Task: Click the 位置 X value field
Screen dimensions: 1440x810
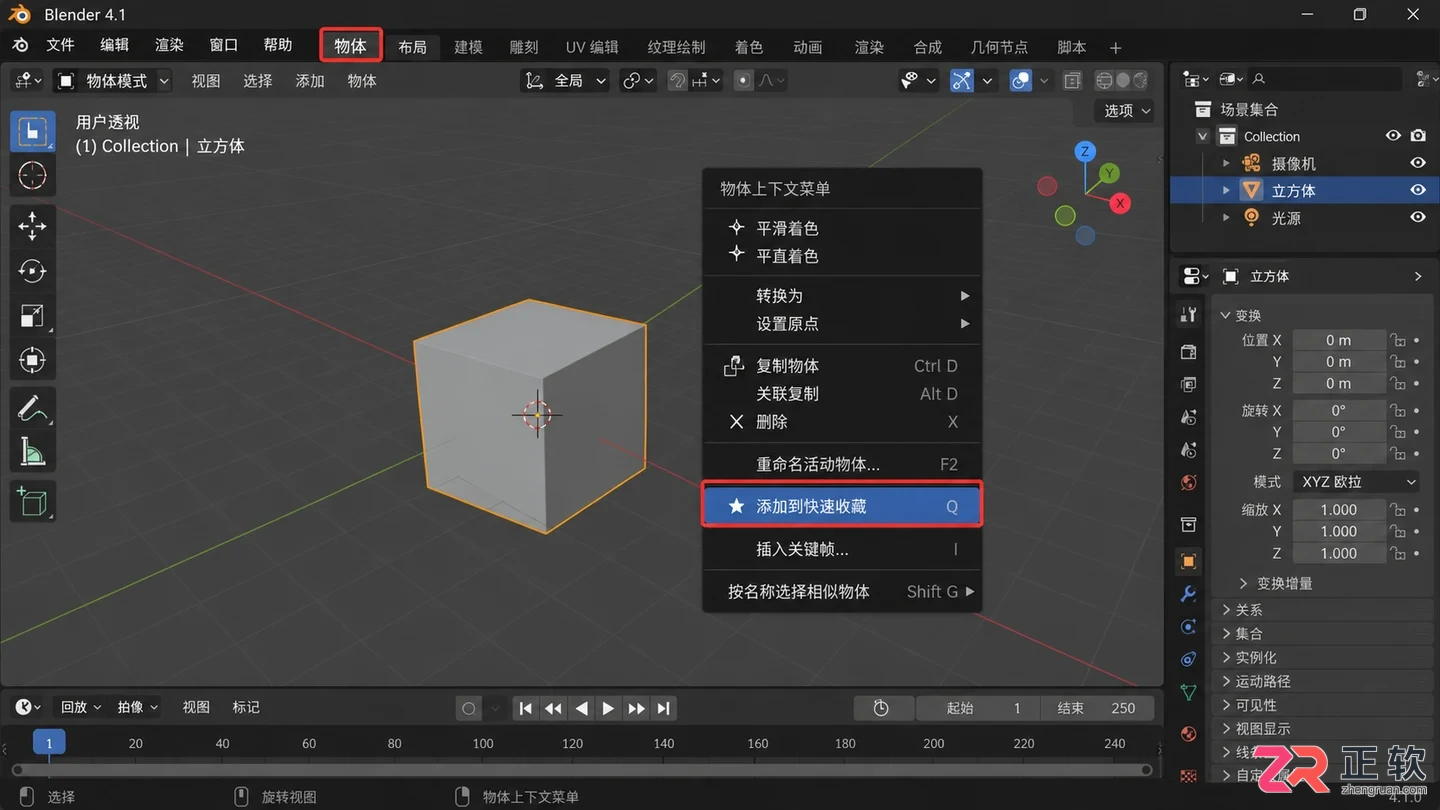Action: (x=1338, y=340)
